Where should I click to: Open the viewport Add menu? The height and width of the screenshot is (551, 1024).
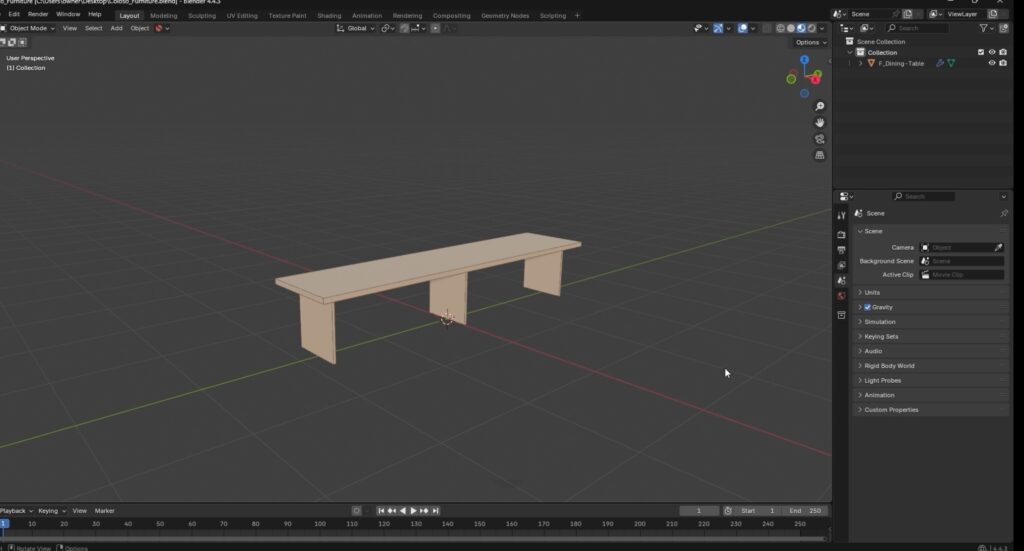point(116,28)
